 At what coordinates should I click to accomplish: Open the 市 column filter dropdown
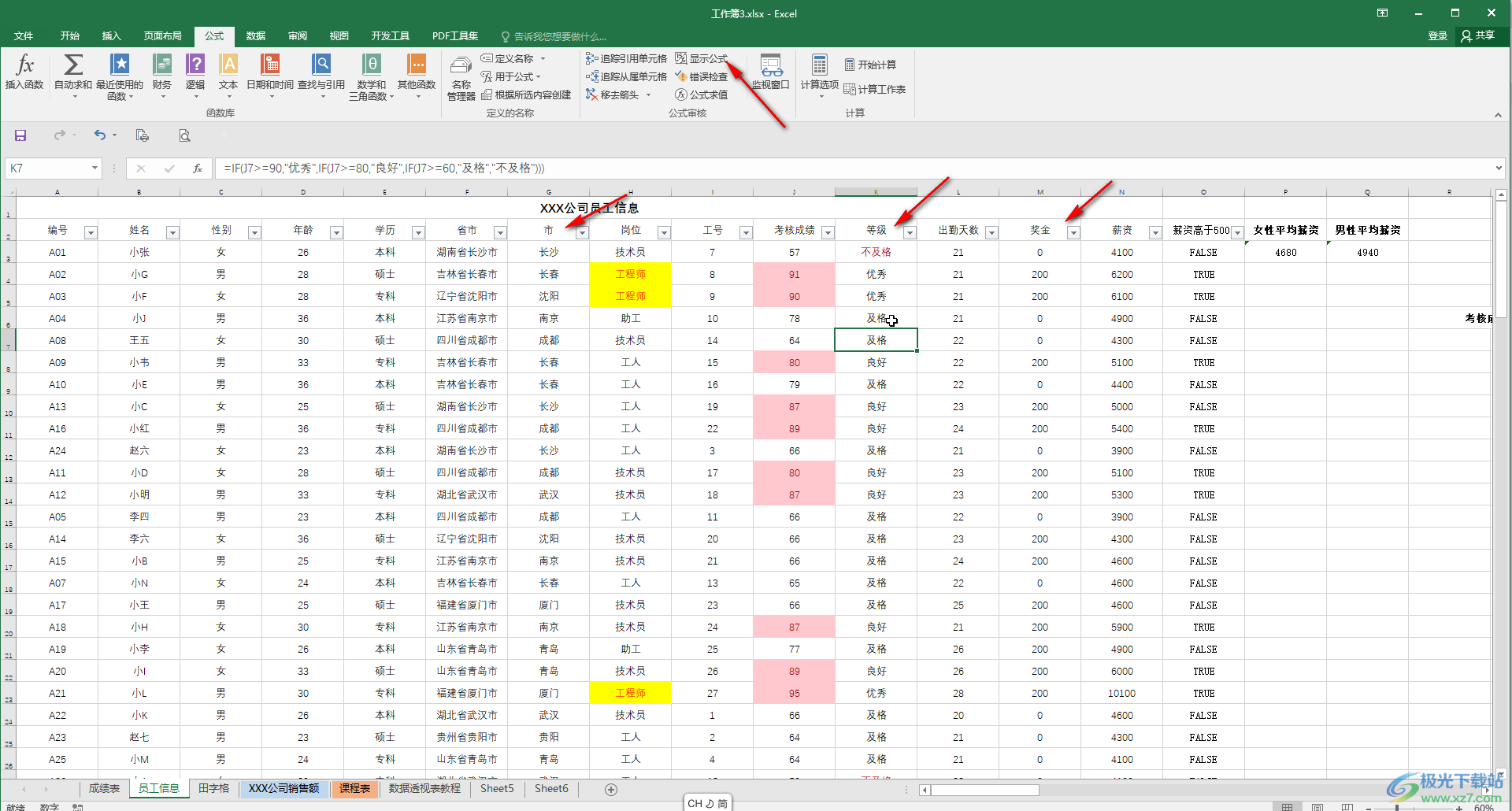point(582,232)
